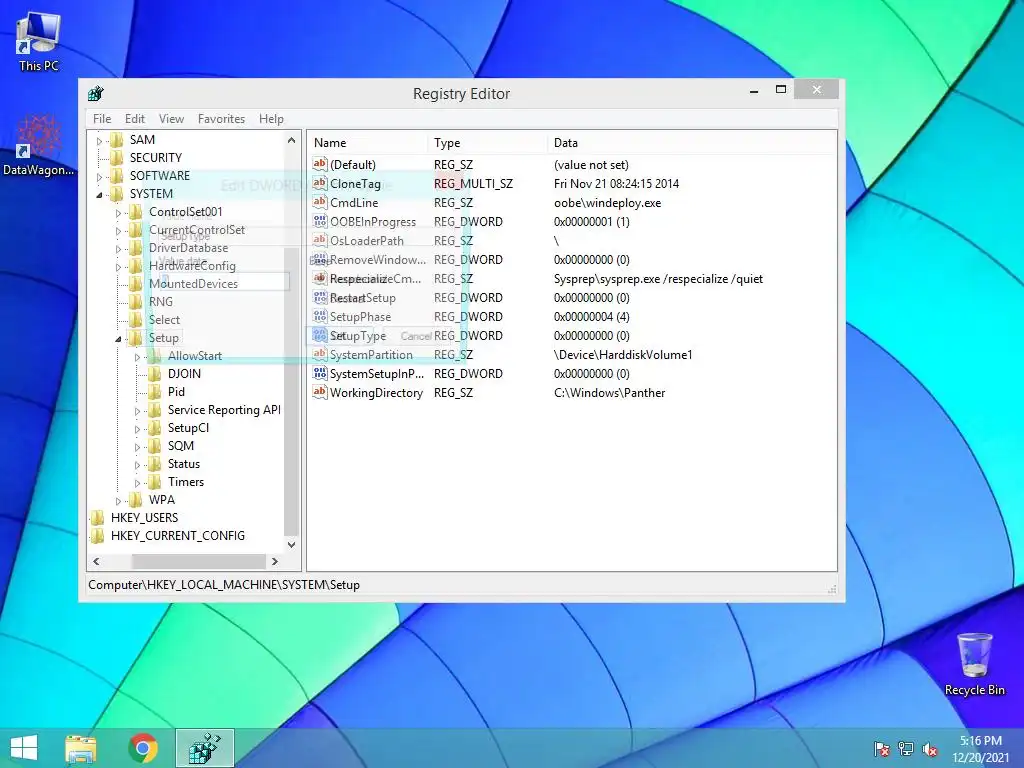This screenshot has height=768, width=1024.
Task: Expand the WPA key
Action: point(118,501)
